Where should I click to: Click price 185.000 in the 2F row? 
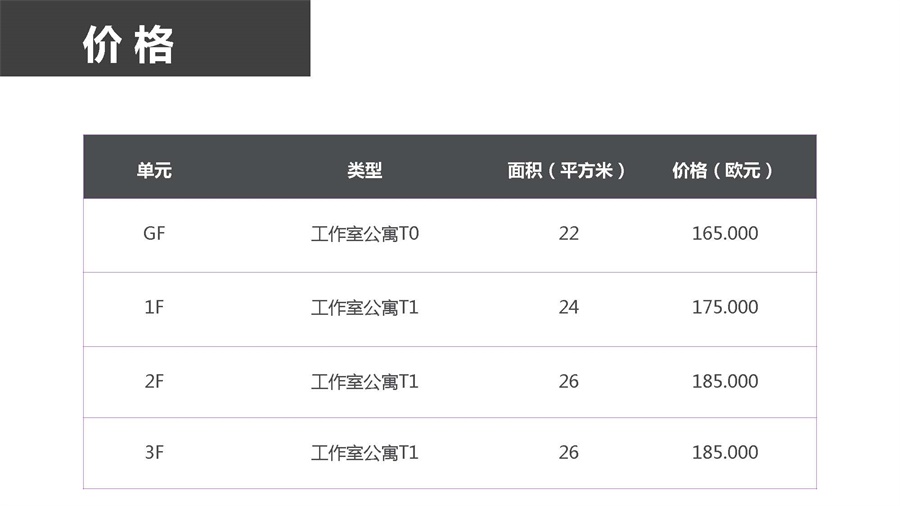pyautogui.click(x=725, y=382)
